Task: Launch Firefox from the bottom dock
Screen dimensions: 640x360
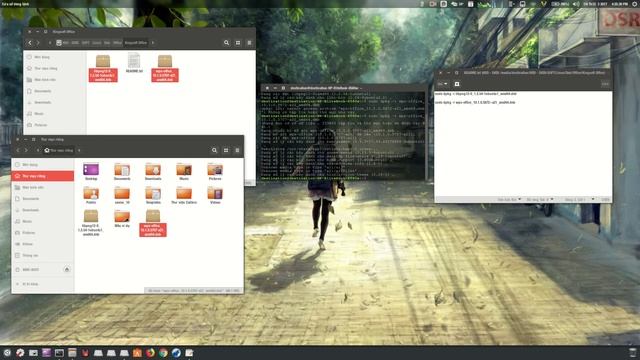Action: [x=150, y=353]
